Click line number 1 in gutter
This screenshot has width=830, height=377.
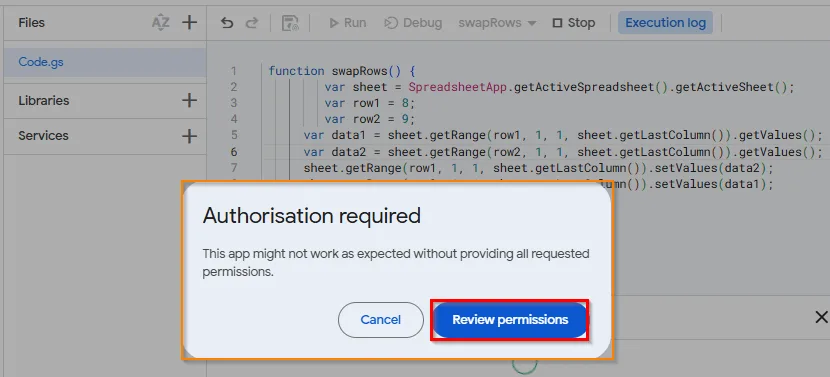[x=234, y=71]
